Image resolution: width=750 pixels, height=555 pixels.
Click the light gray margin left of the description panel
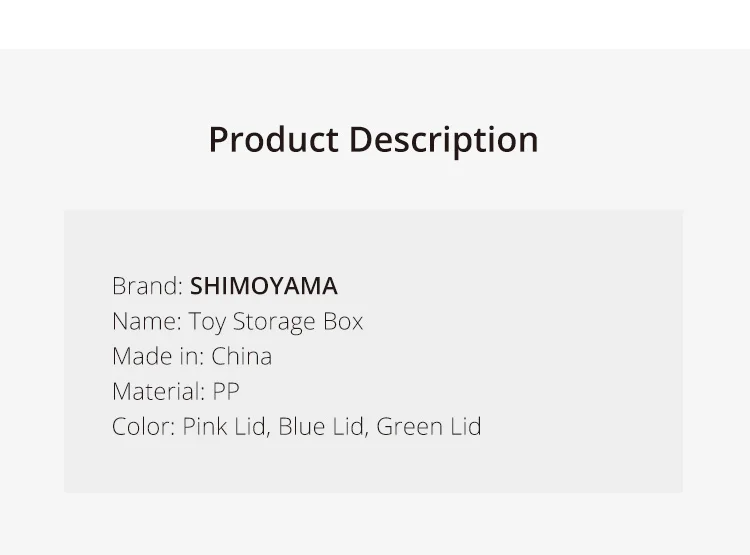(x=32, y=350)
